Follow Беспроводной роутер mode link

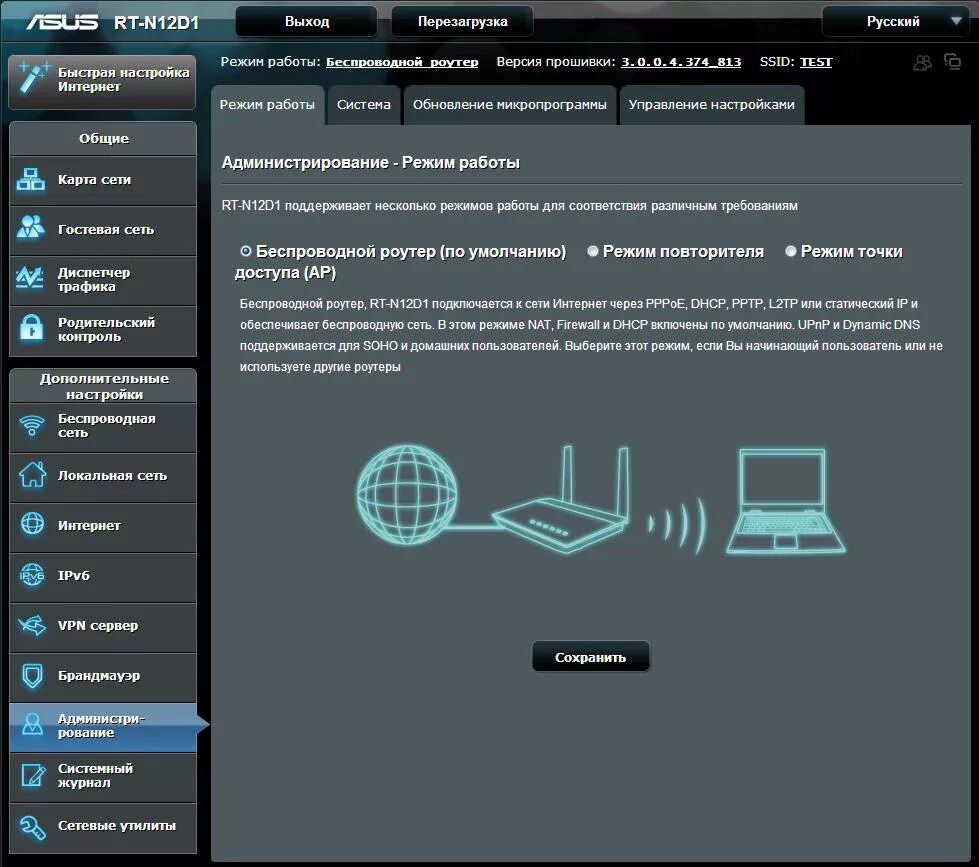click(x=401, y=62)
